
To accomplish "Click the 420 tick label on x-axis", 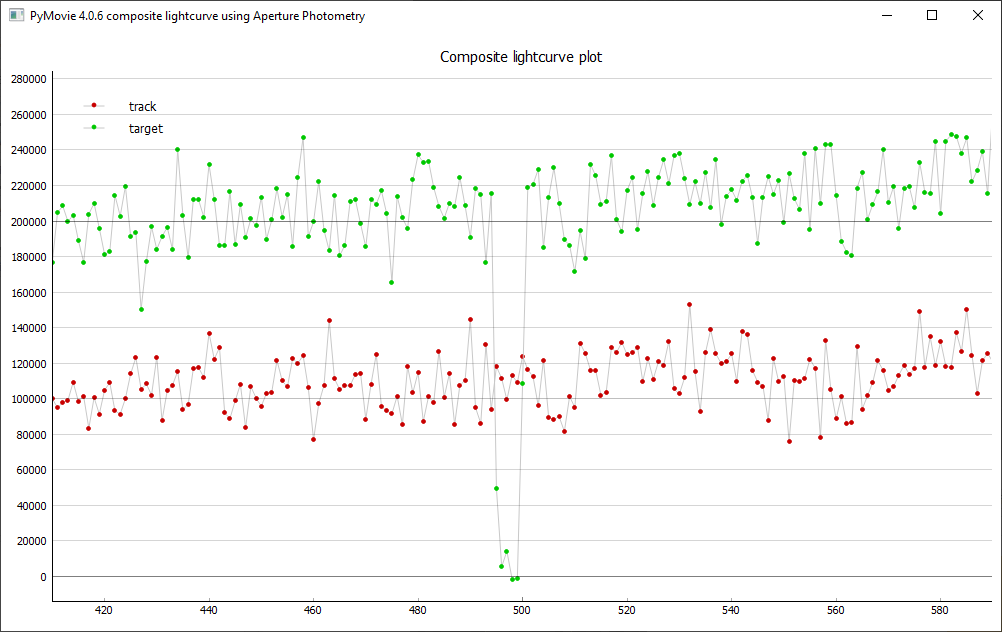I will pyautogui.click(x=104, y=609).
